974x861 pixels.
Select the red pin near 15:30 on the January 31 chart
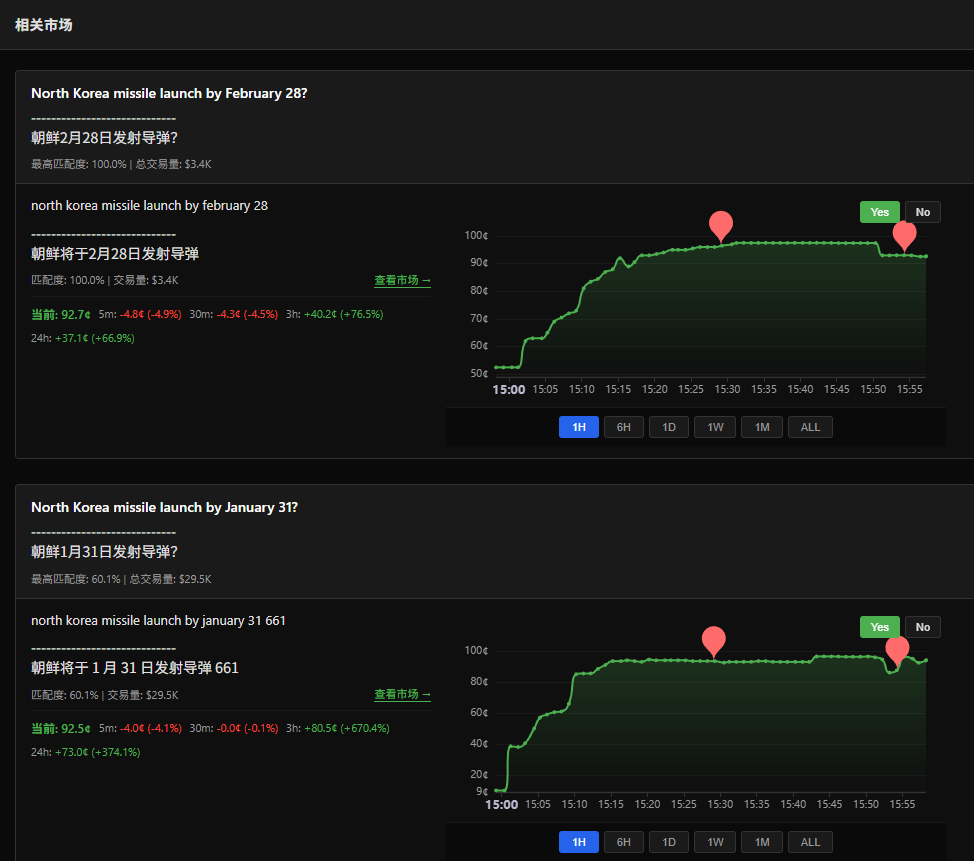pos(713,639)
